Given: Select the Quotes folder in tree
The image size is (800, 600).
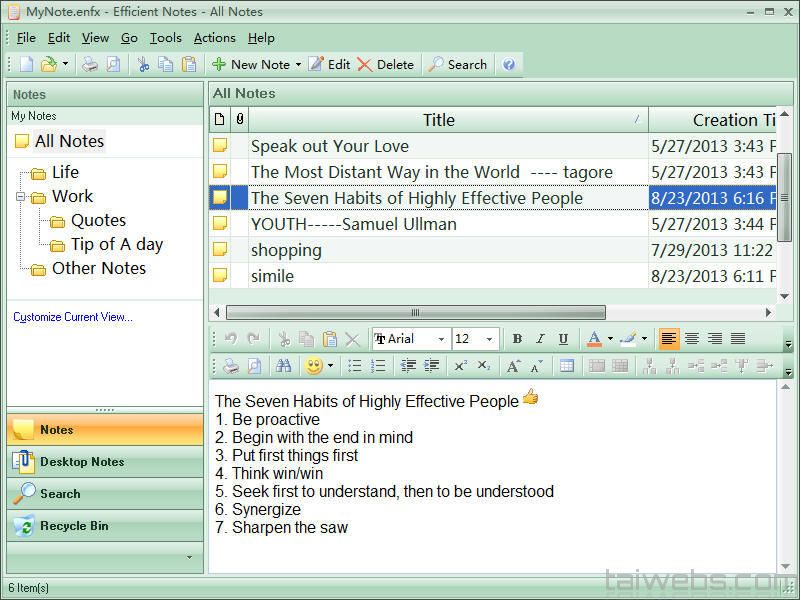Looking at the screenshot, I should point(98,220).
